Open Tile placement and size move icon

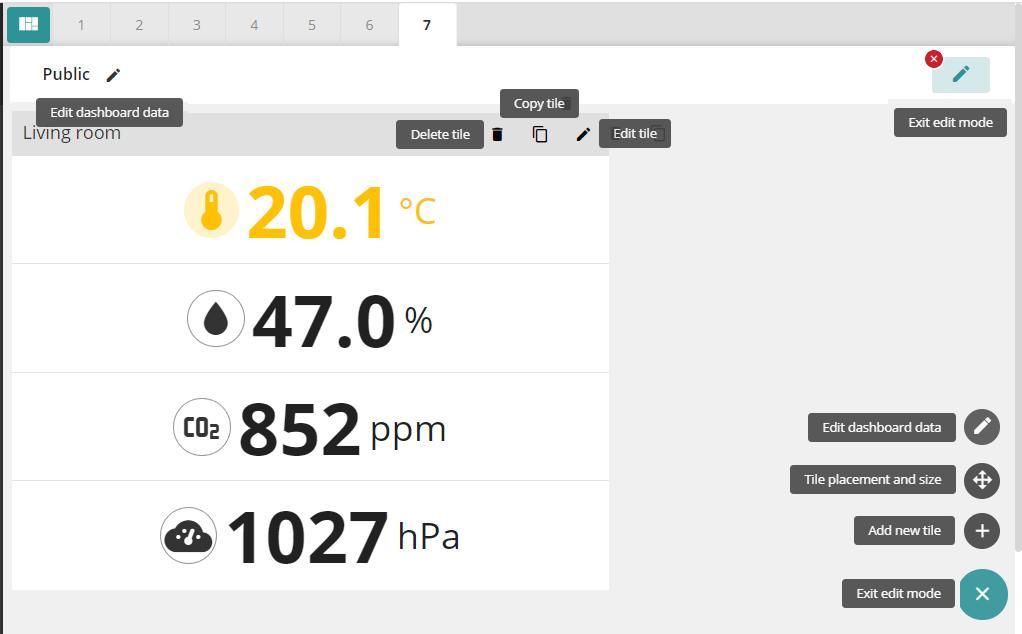tap(982, 480)
